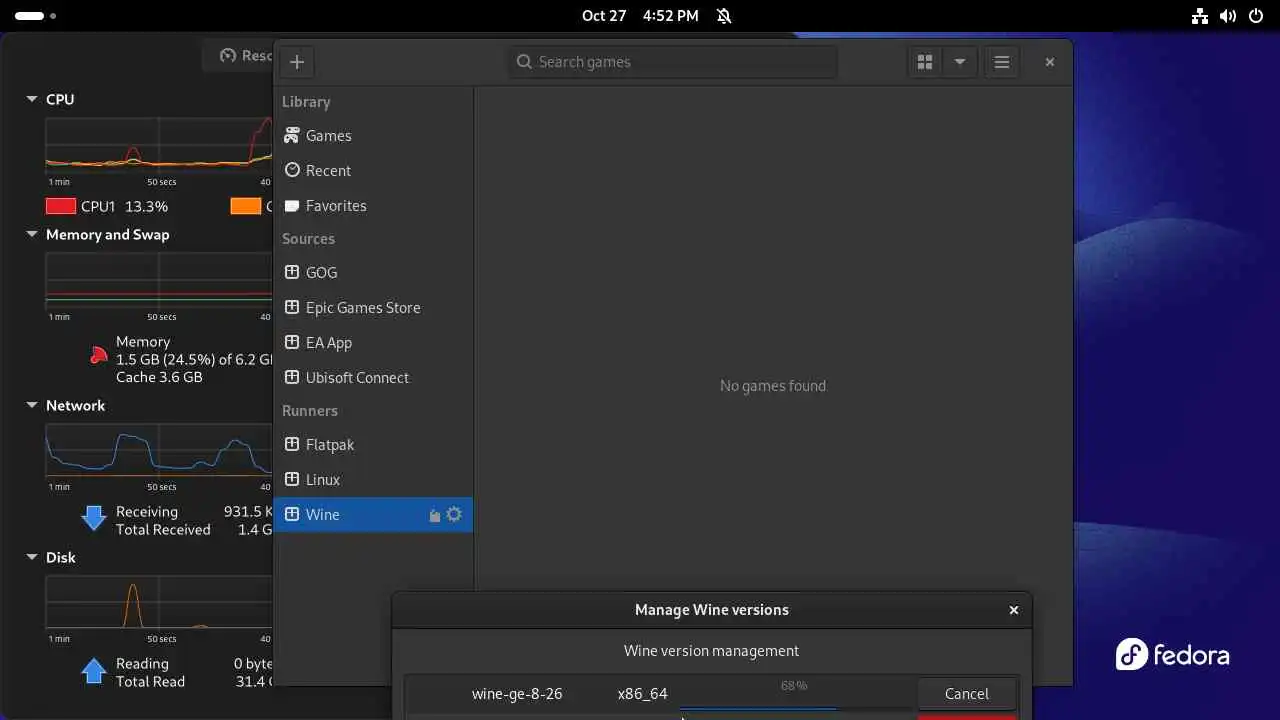This screenshot has height=720, width=1280.
Task: Select the Flatpak runner
Action: 373,445
